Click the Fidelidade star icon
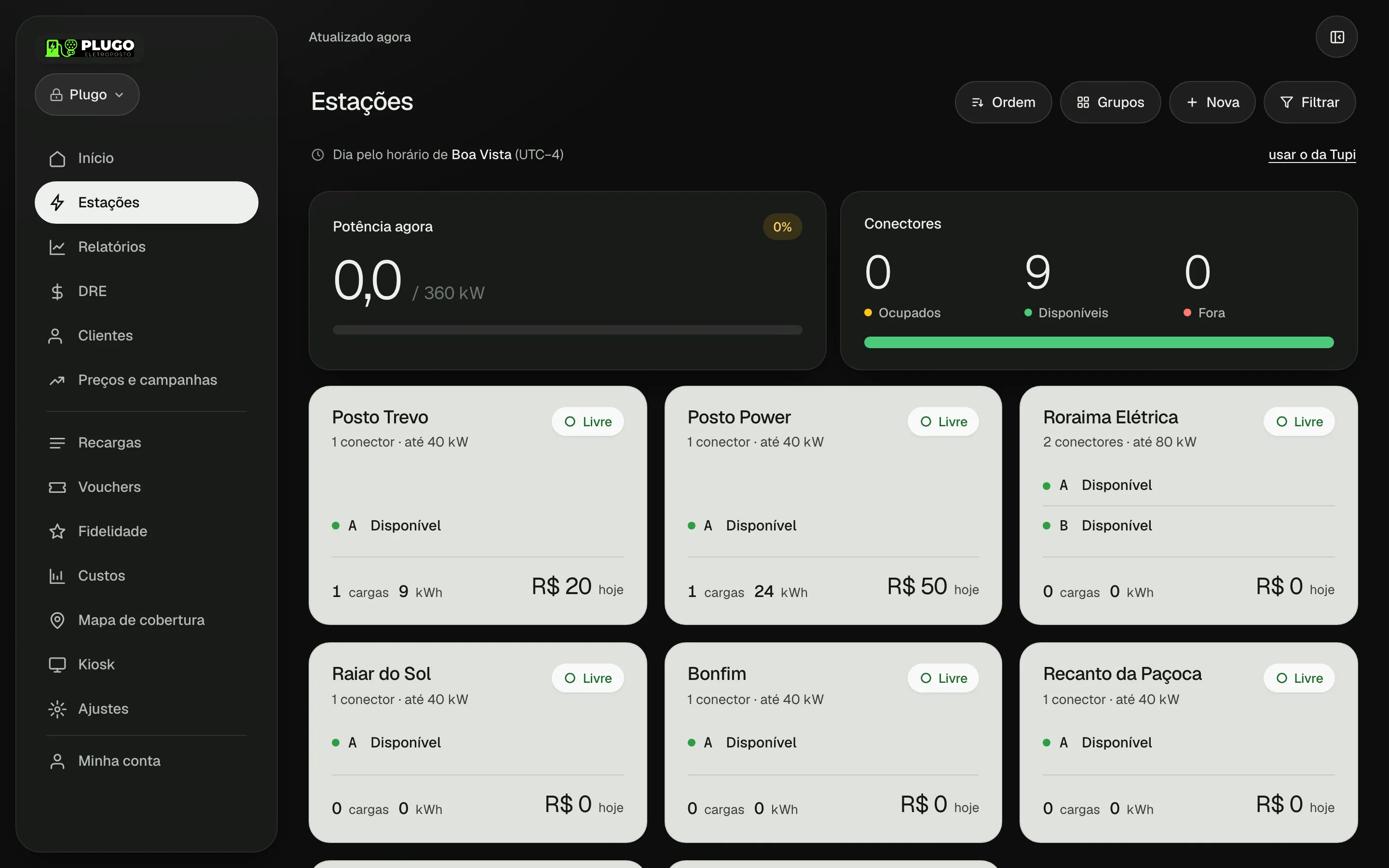Viewport: 1389px width, 868px height. [x=57, y=531]
